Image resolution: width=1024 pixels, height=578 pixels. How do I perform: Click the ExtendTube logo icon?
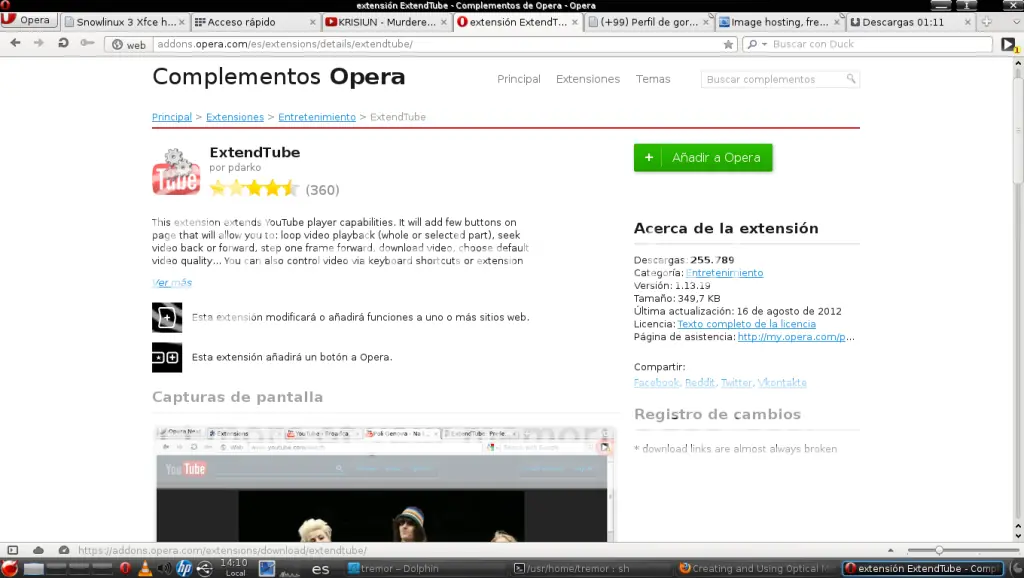(x=176, y=172)
